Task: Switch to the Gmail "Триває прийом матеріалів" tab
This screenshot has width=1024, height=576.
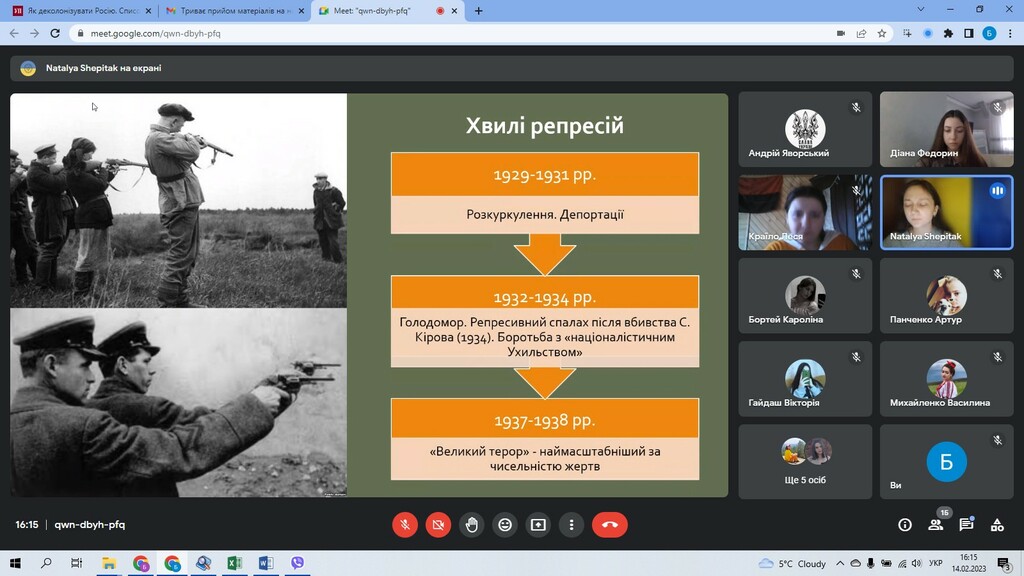Action: click(233, 10)
